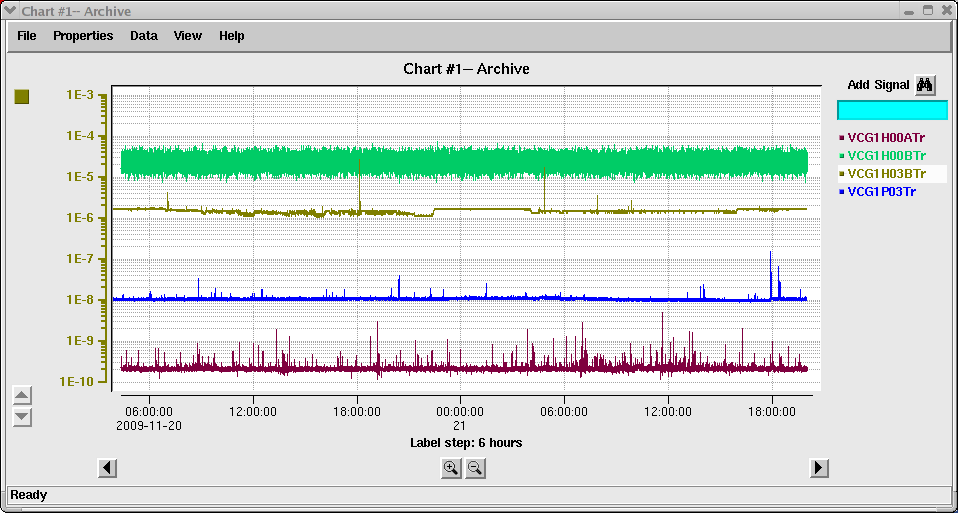Shift the time axis right
Screen dimensions: 958x513
(x=819, y=468)
